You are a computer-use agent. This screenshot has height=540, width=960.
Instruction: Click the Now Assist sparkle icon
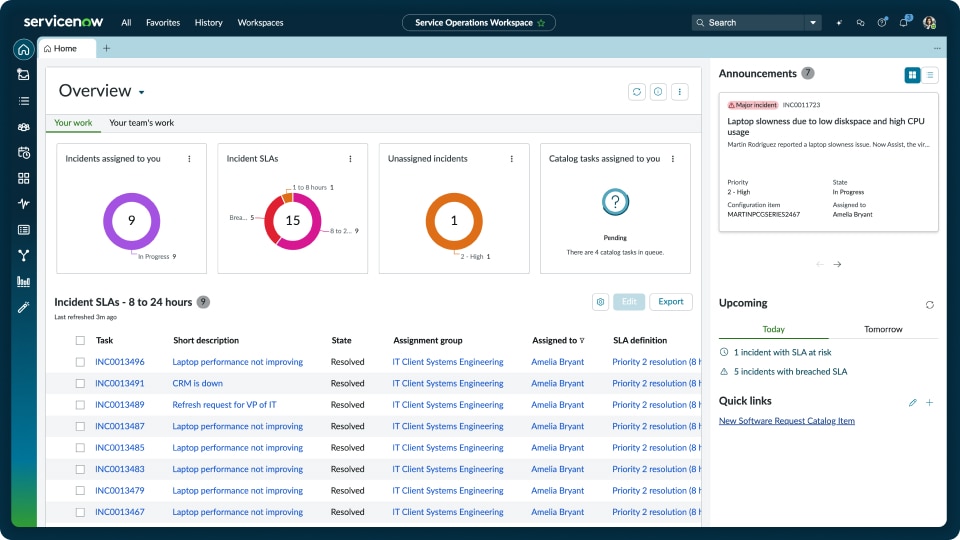click(839, 22)
